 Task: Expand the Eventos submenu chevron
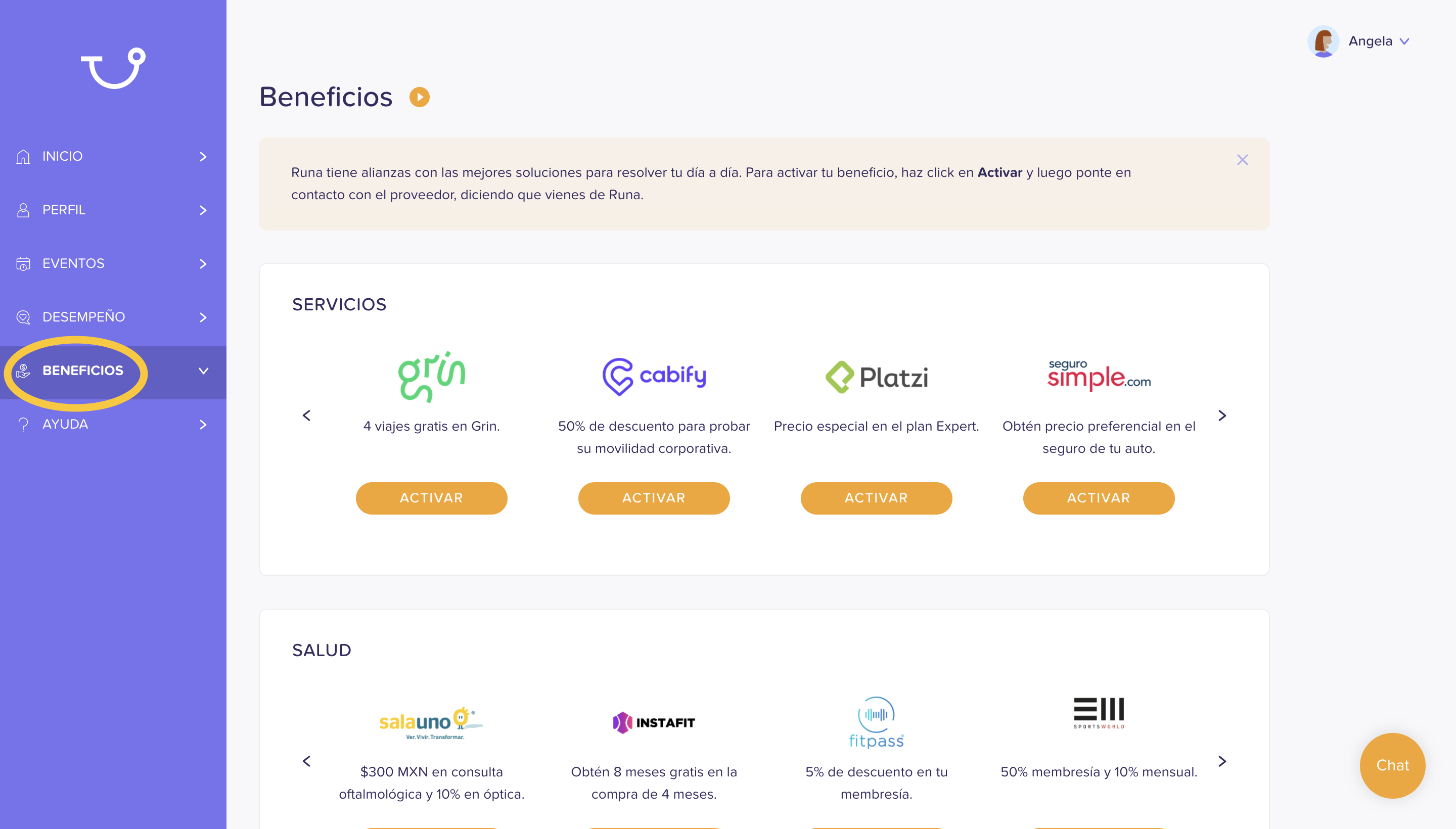[203, 264]
